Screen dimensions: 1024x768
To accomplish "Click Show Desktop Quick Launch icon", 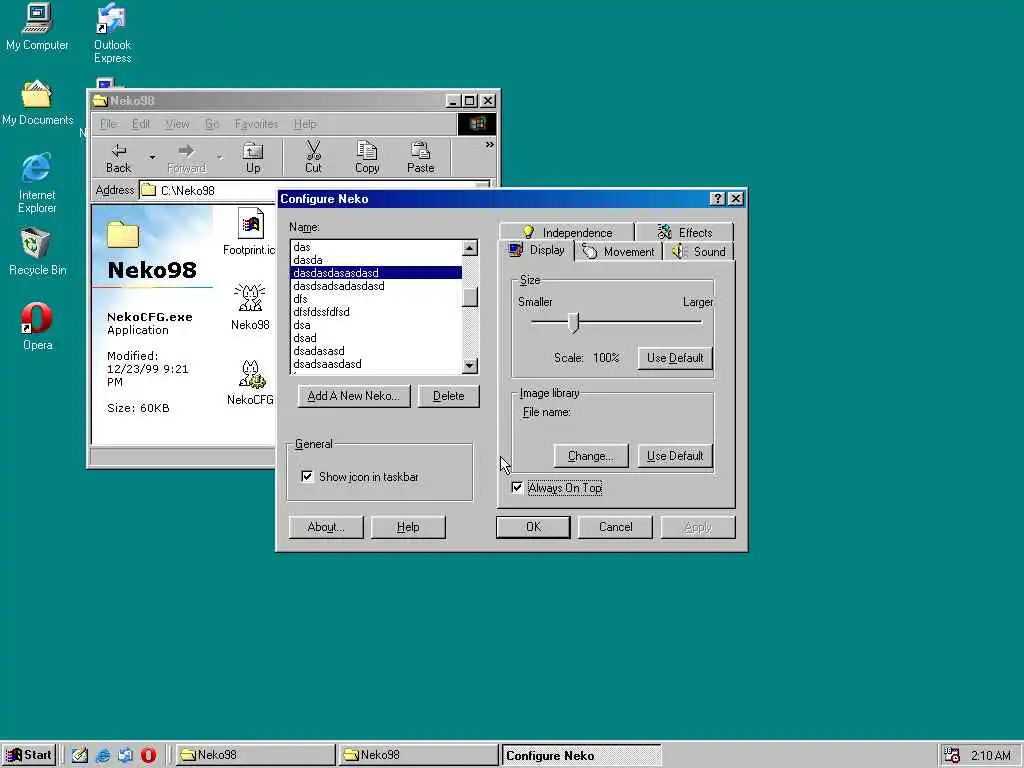I will (80, 755).
